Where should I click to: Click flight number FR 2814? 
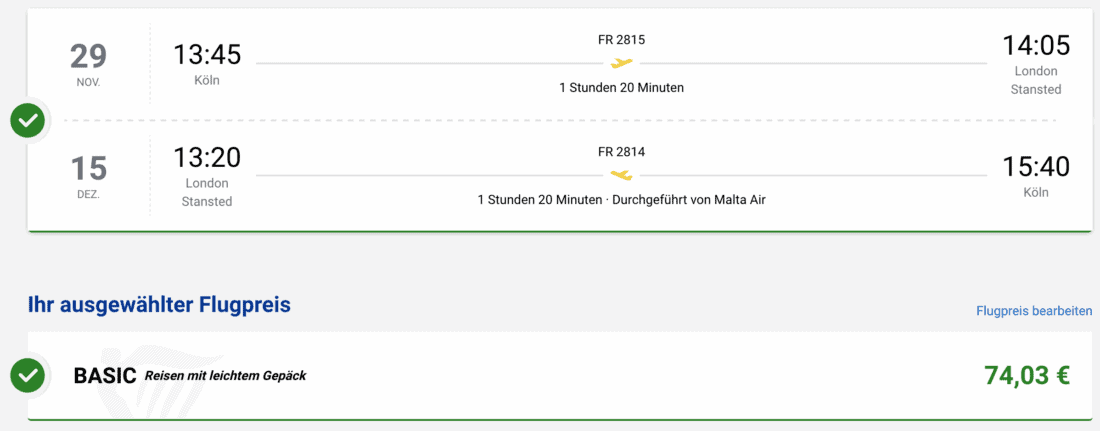(622, 152)
